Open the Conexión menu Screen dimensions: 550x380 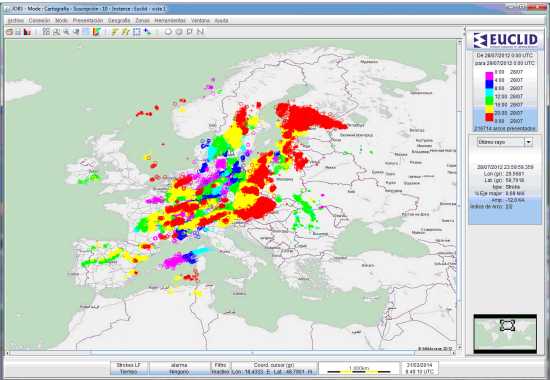[x=39, y=21]
